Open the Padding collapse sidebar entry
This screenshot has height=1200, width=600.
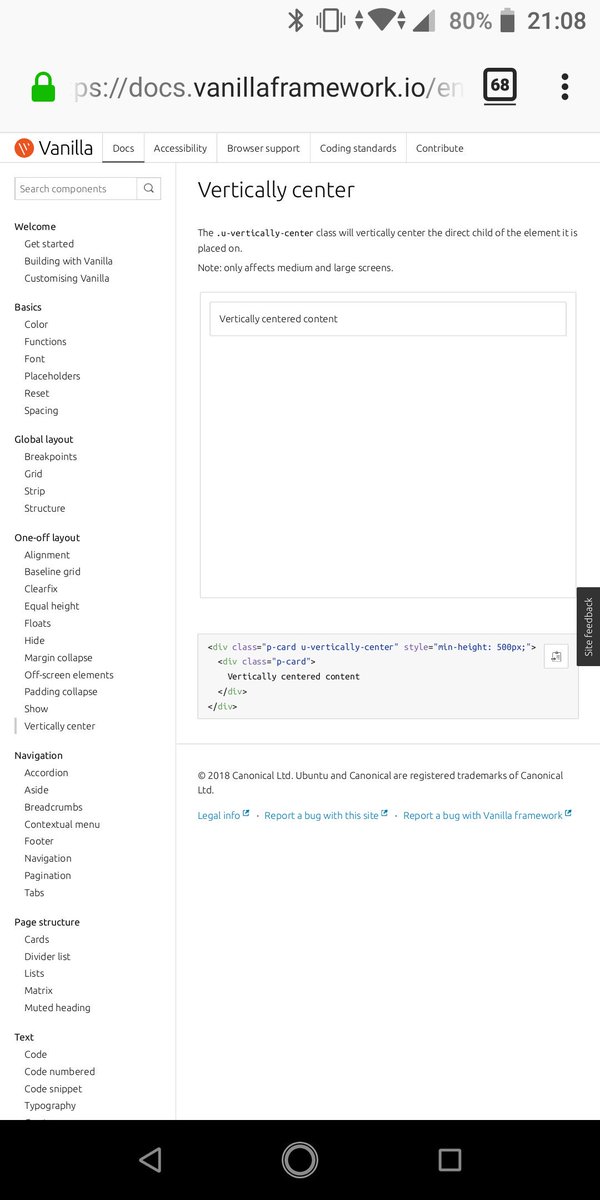[61, 691]
